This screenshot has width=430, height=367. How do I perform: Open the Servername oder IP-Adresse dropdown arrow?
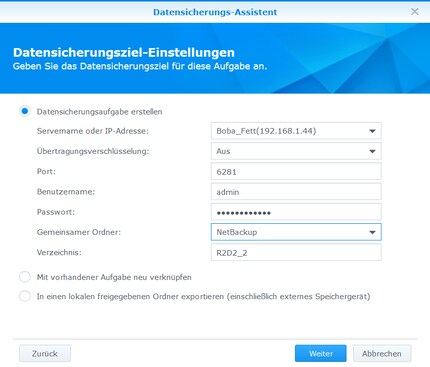pyautogui.click(x=372, y=131)
